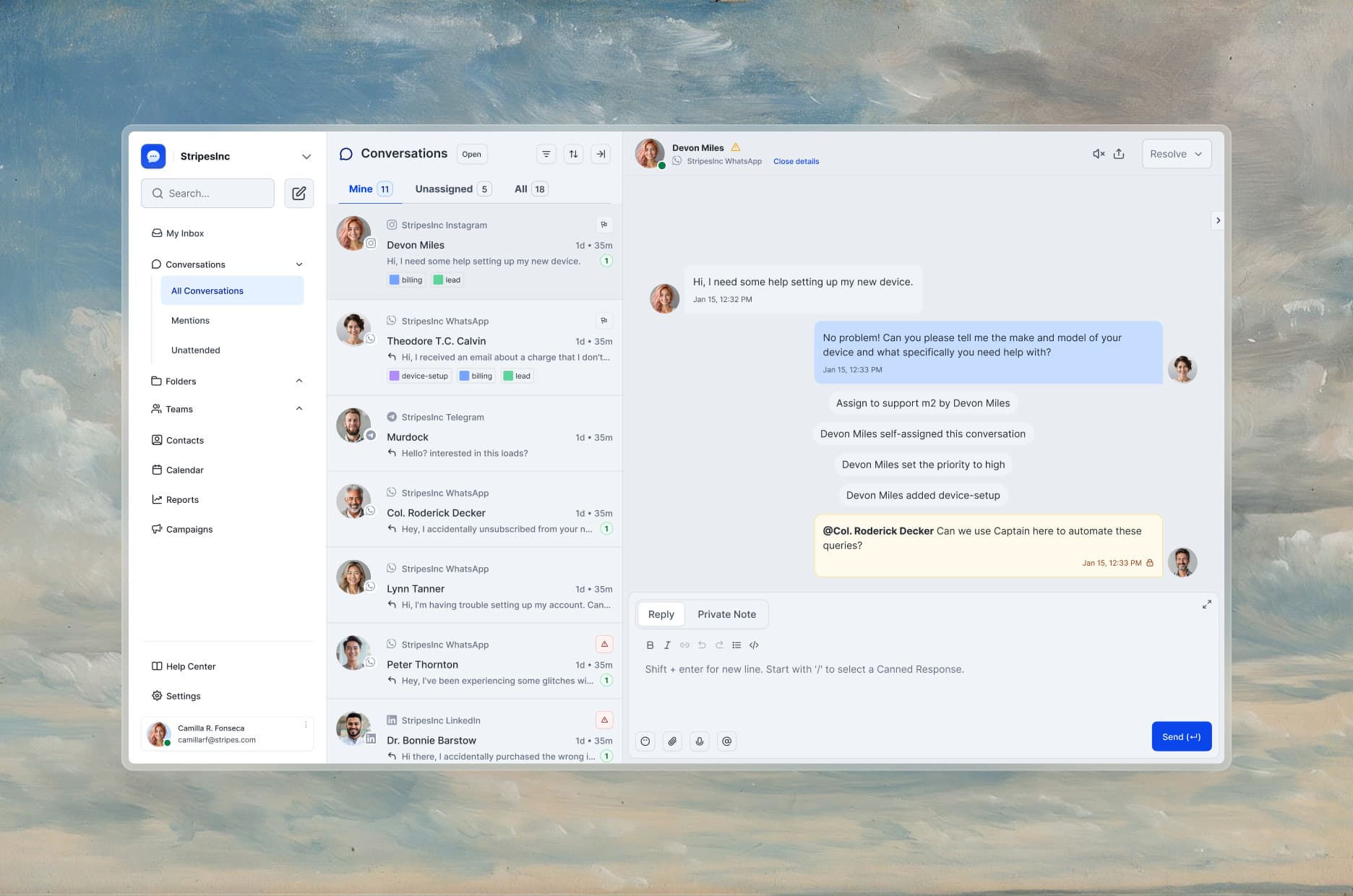Viewport: 1353px width, 896px height.
Task: Insert a code block in the reply
Action: pos(754,645)
